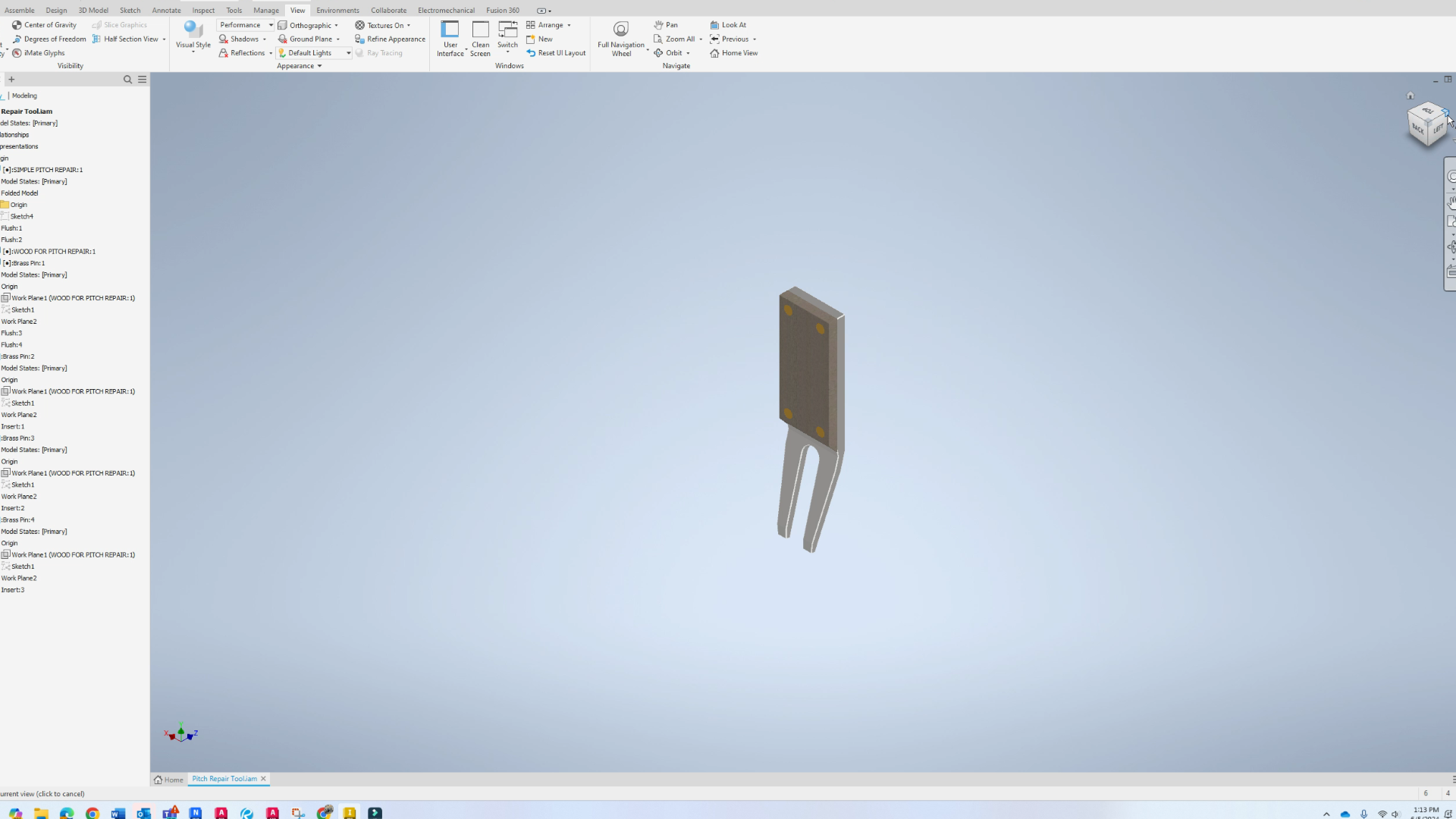This screenshot has width=1456, height=819.
Task: Select Sketch4 in the browser
Action: tap(17, 217)
